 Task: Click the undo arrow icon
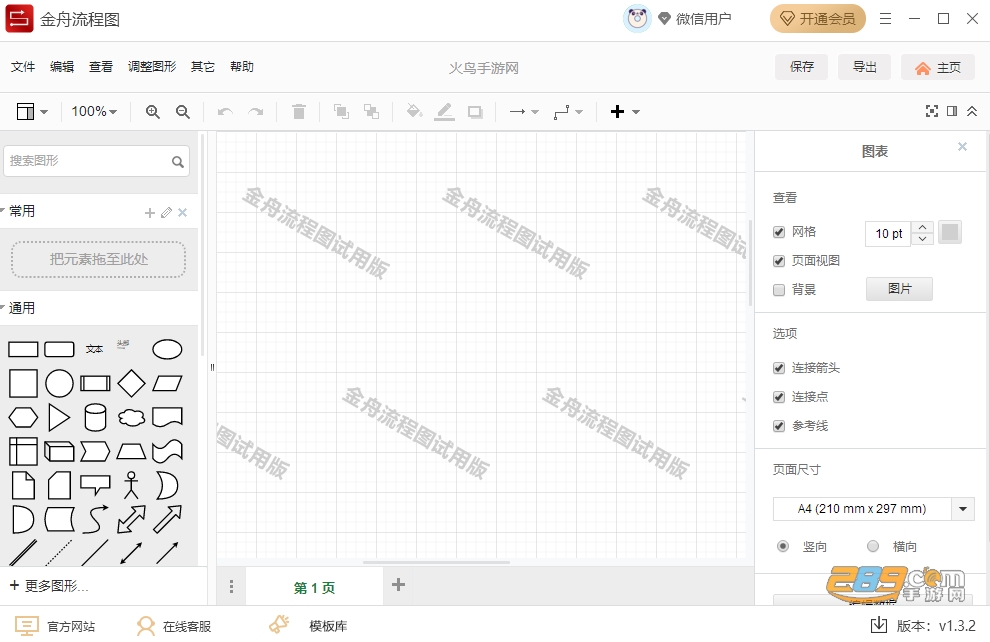225,112
